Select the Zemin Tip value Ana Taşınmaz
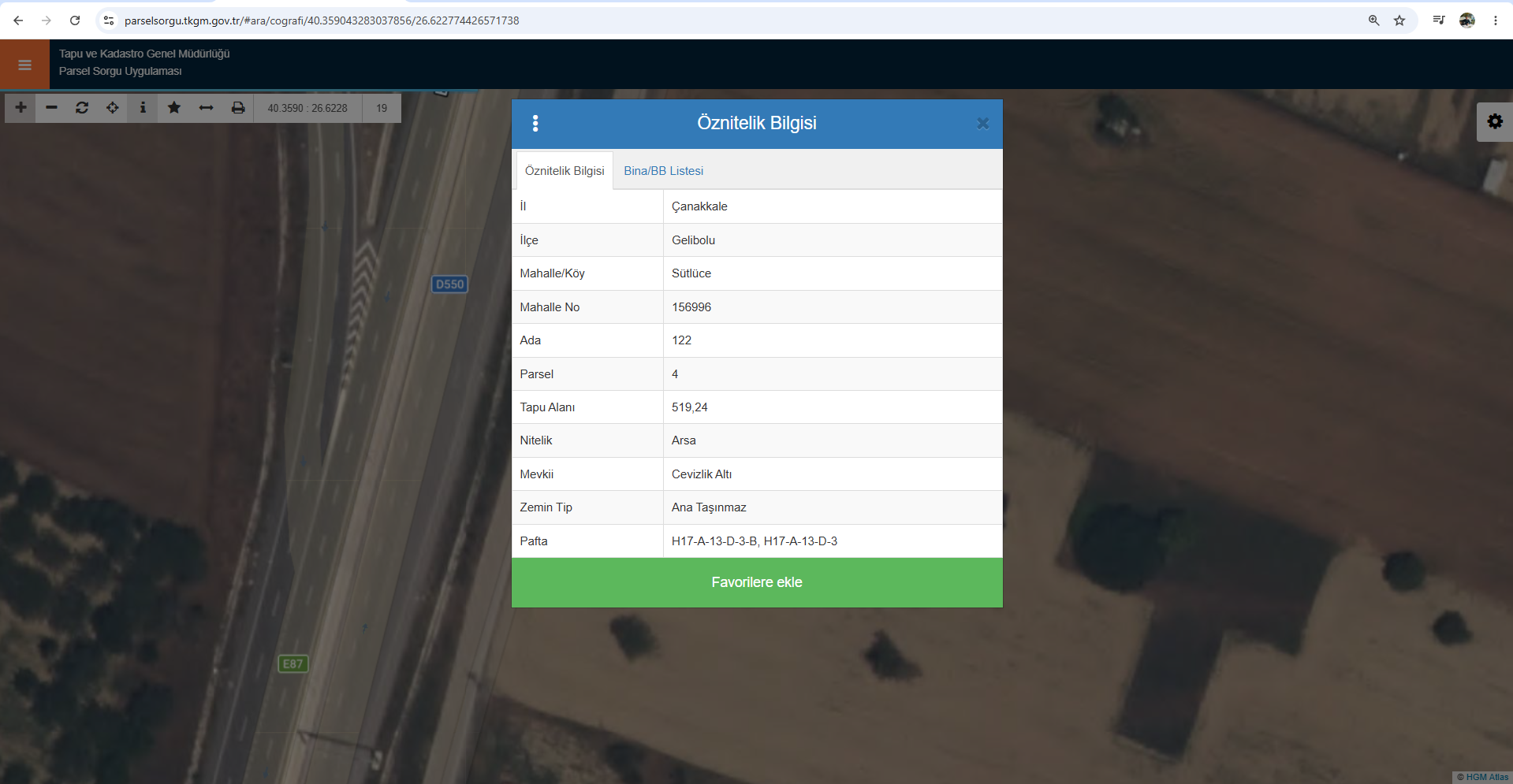This screenshot has height=784, width=1513. [833, 507]
